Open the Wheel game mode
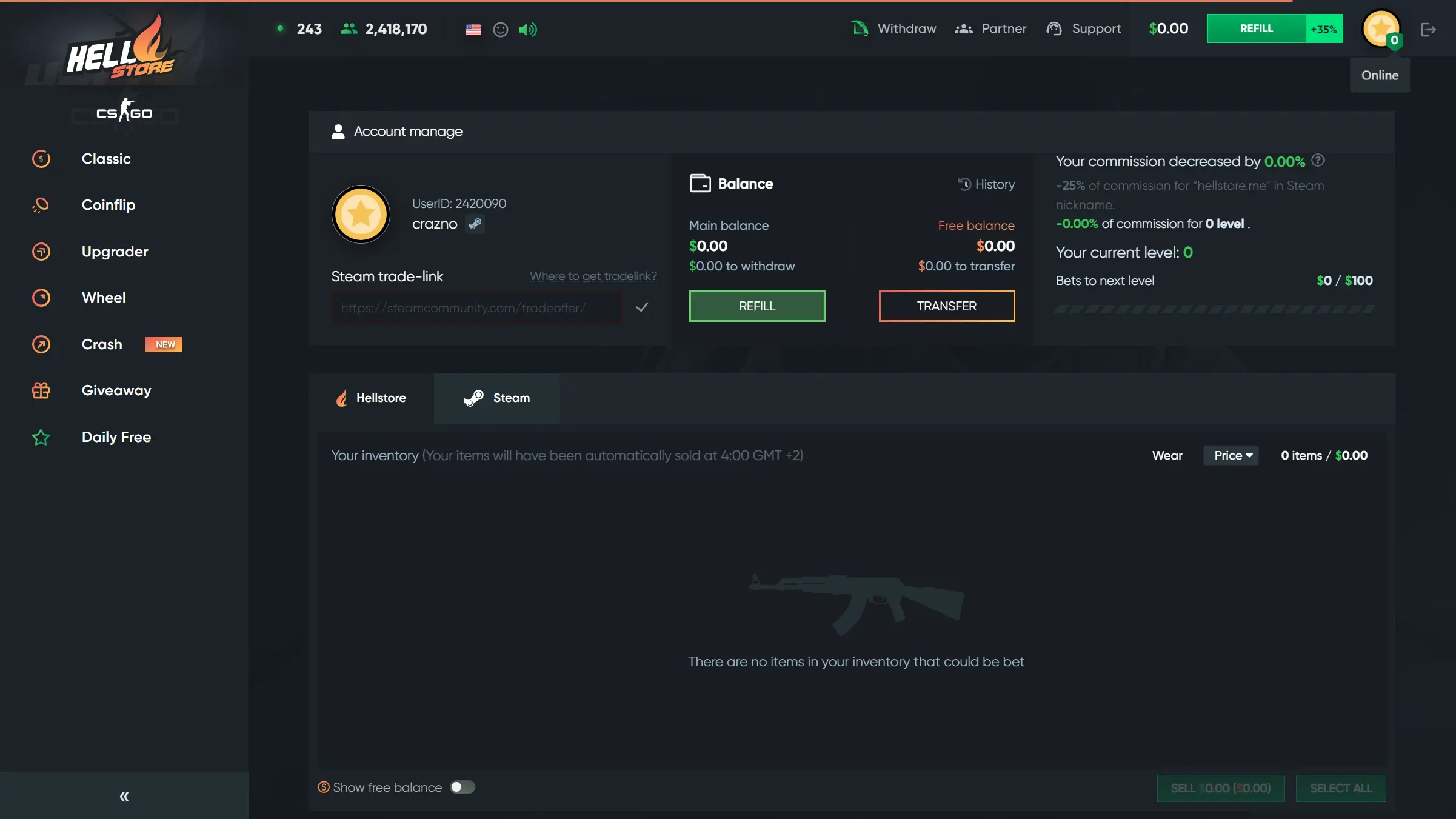1456x819 pixels. [x=104, y=298]
